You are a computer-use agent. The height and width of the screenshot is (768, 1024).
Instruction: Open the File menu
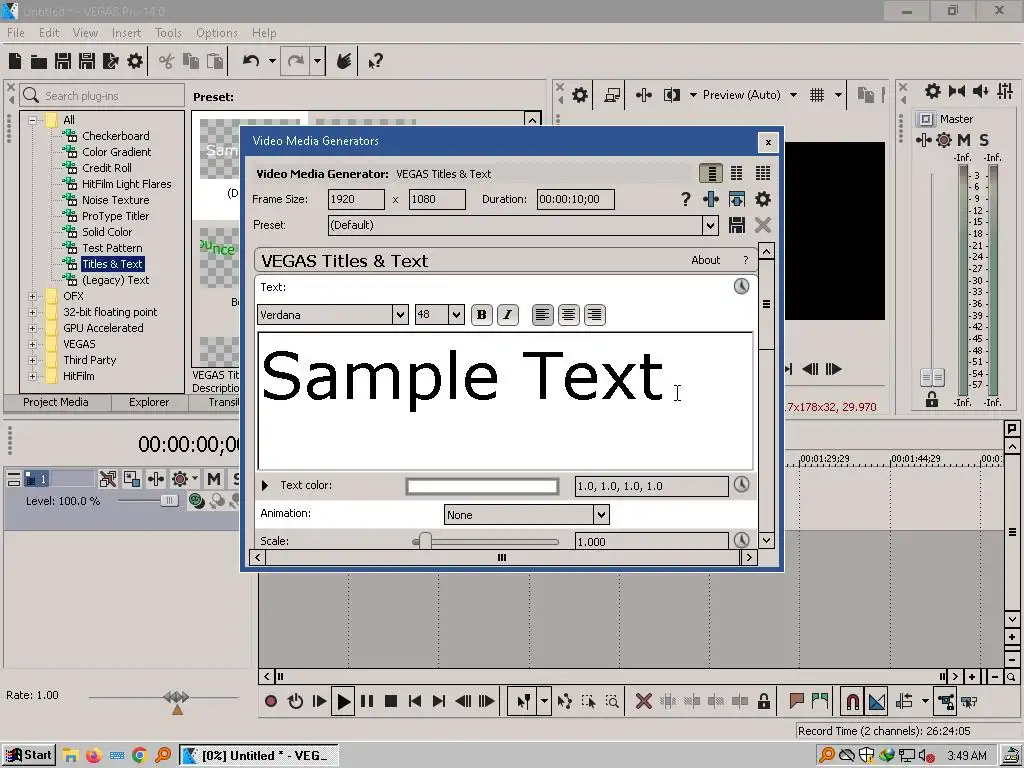(16, 33)
